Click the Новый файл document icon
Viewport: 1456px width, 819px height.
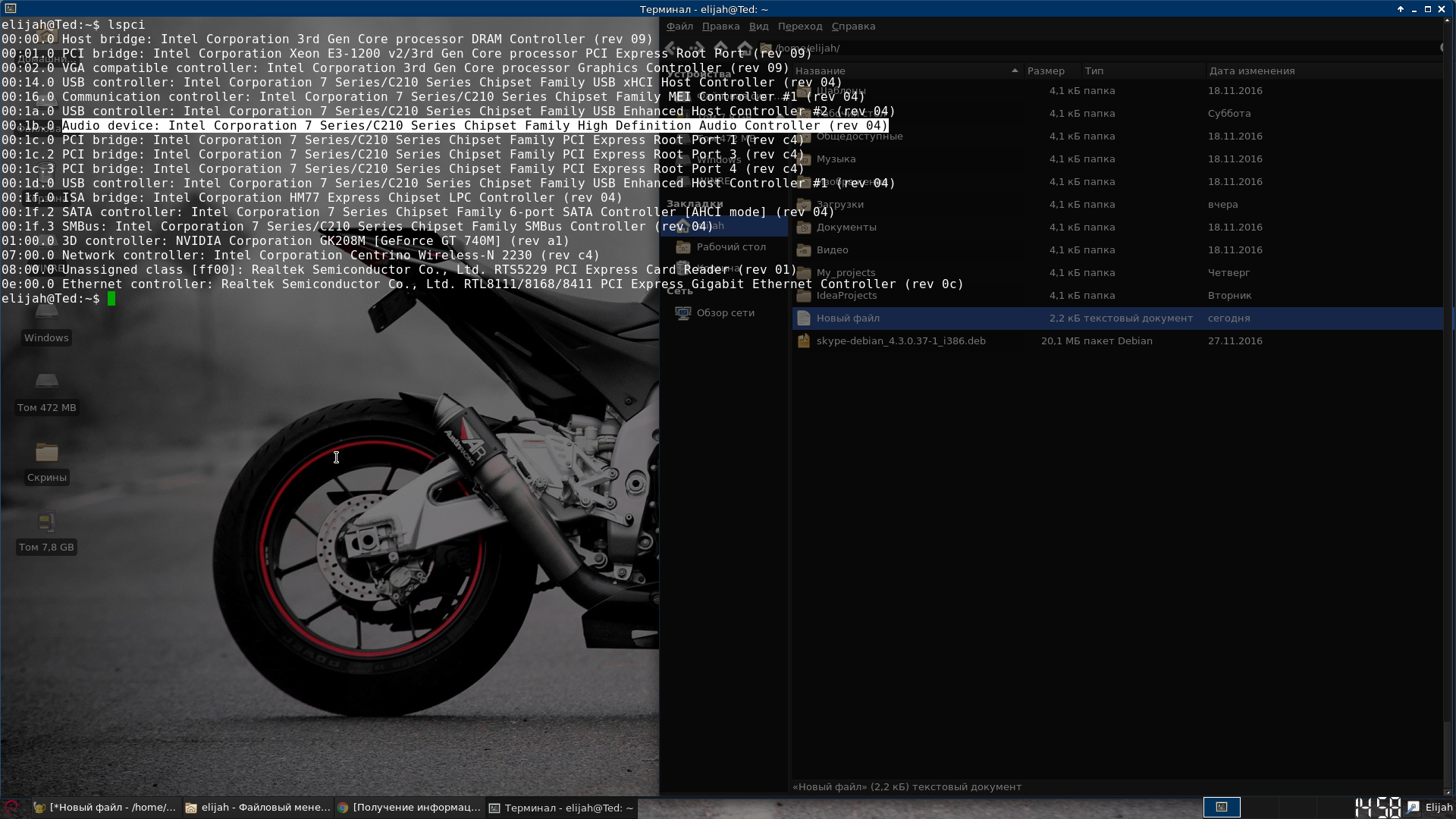(x=804, y=318)
